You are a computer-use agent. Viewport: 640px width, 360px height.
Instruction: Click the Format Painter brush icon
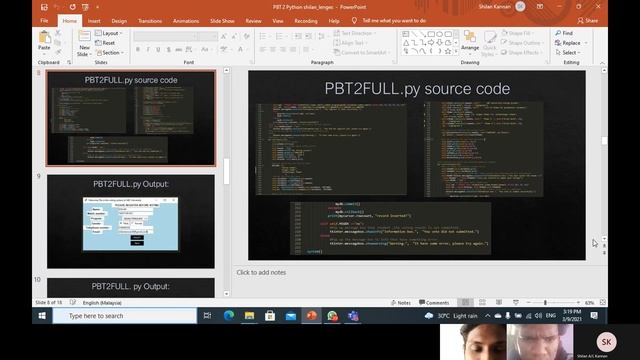(58, 52)
